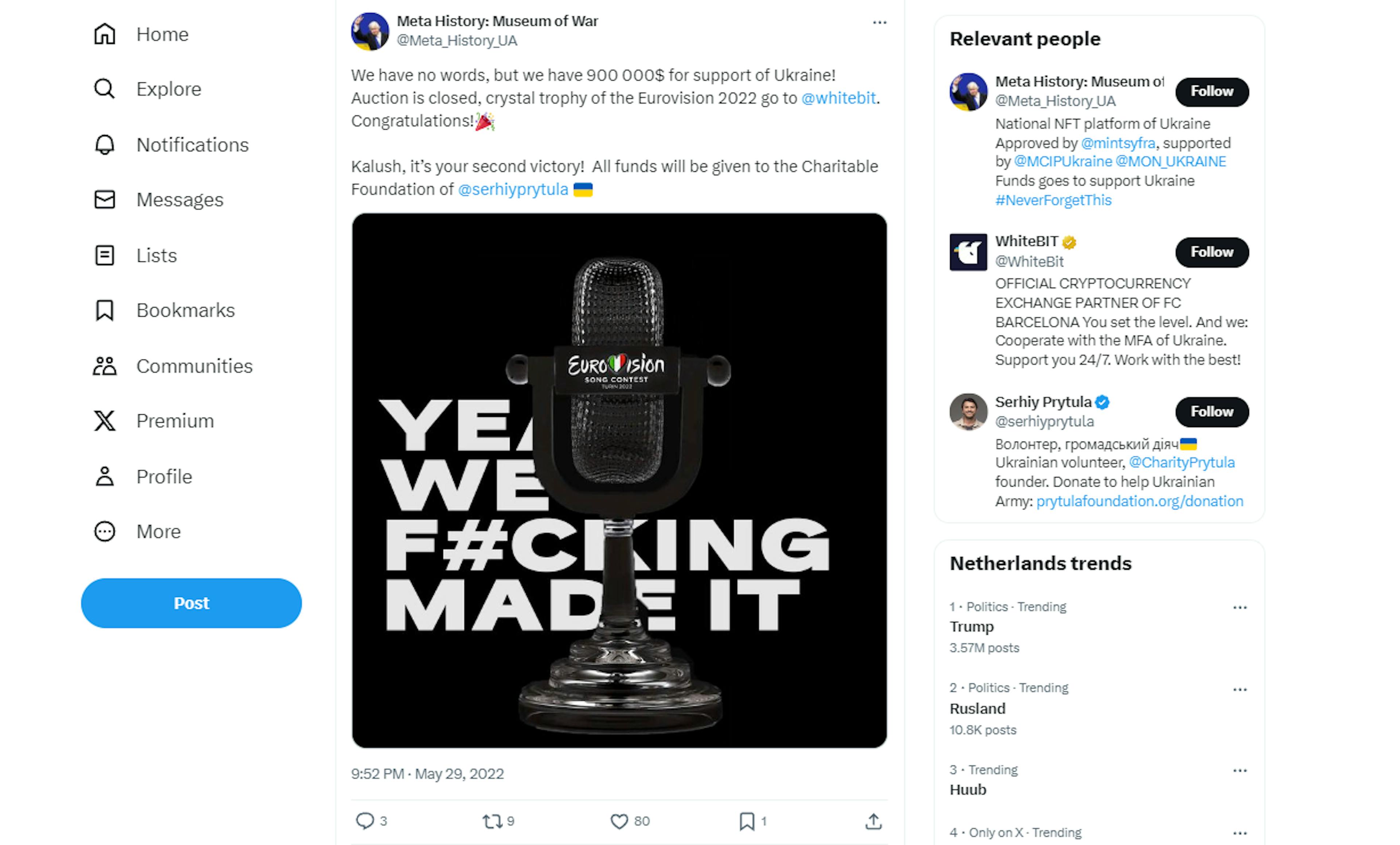Open the @serhiyprytula mention in the tweet

pyautogui.click(x=513, y=189)
